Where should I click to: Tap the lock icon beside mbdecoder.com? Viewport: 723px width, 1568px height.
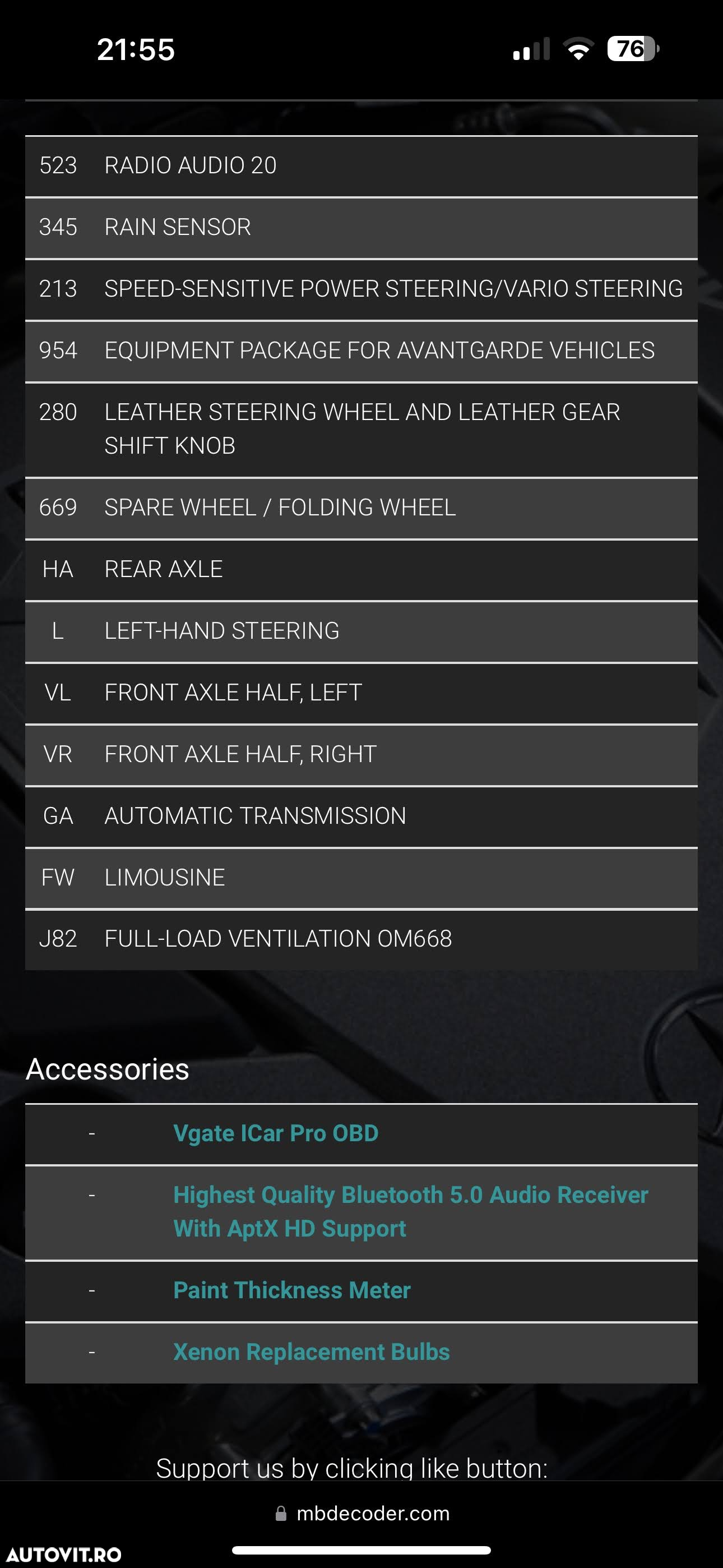281,1513
